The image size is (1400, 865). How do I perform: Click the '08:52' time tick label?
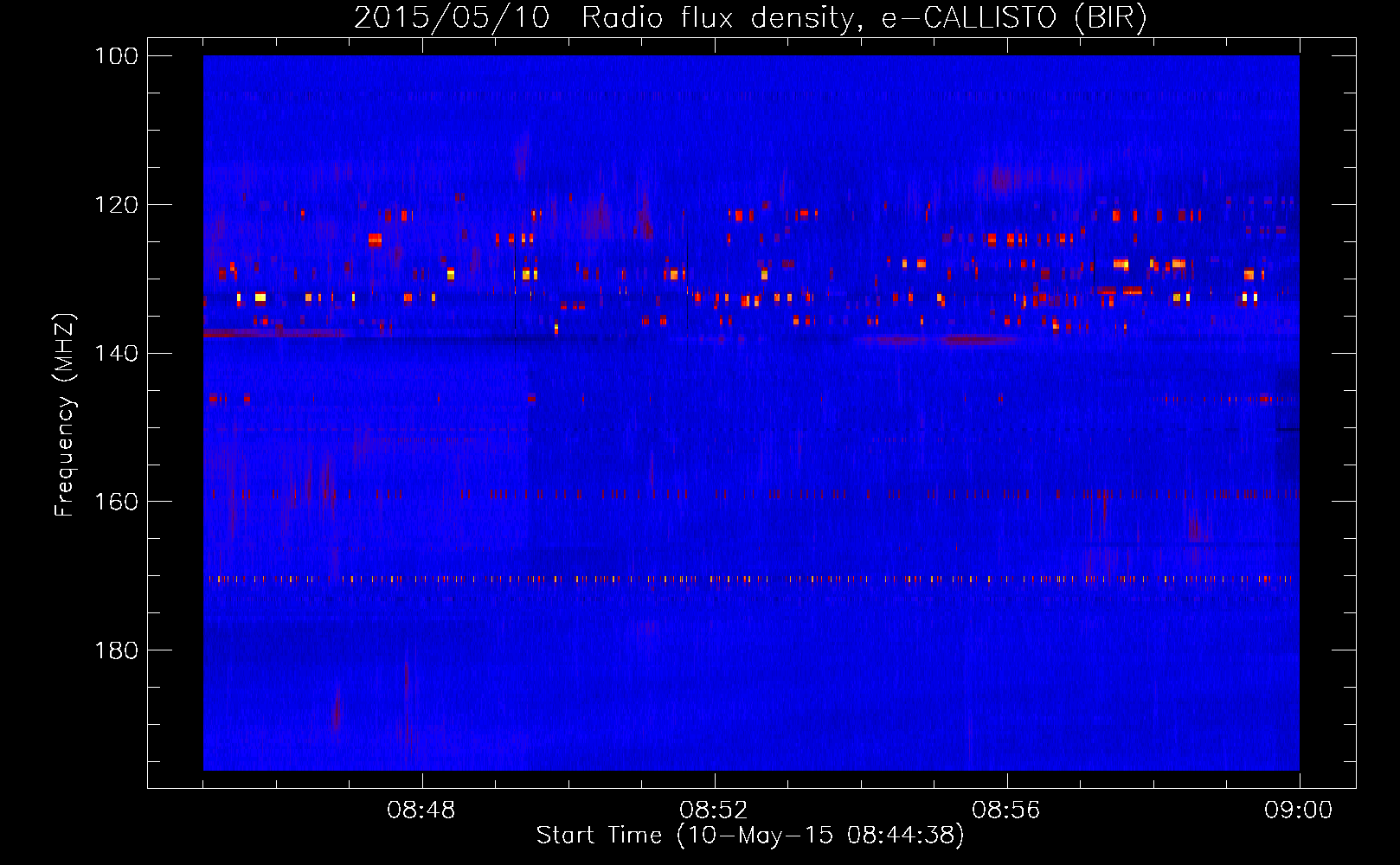point(714,811)
